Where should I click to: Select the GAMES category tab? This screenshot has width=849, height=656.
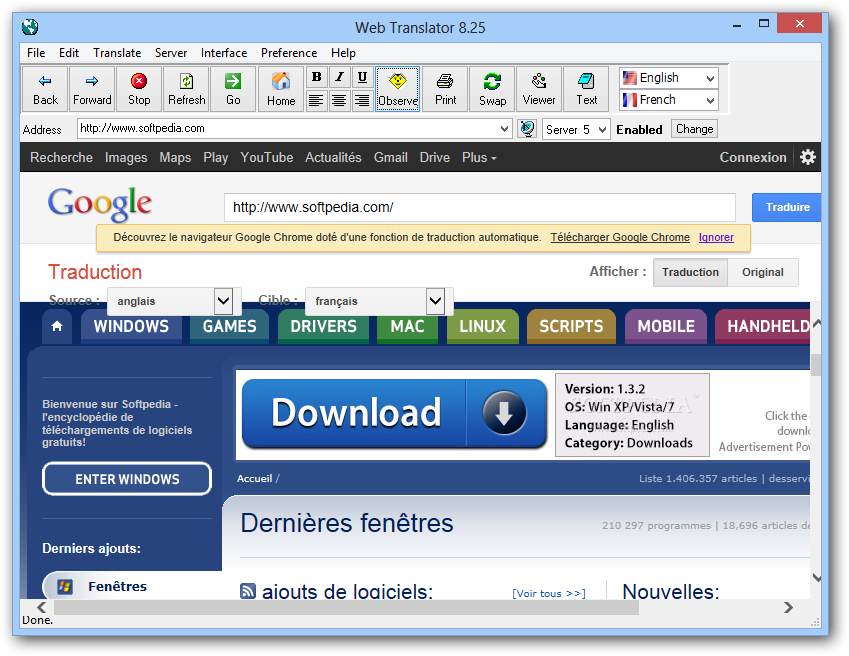[x=230, y=326]
